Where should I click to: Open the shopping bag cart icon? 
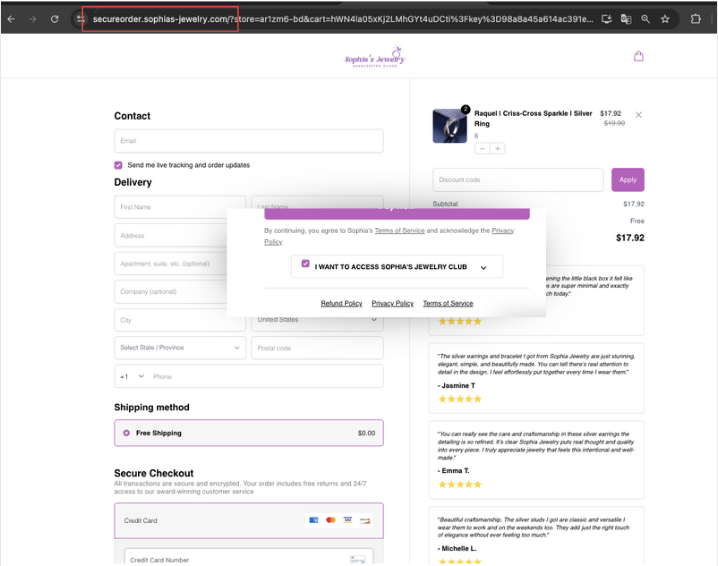[x=638, y=56]
